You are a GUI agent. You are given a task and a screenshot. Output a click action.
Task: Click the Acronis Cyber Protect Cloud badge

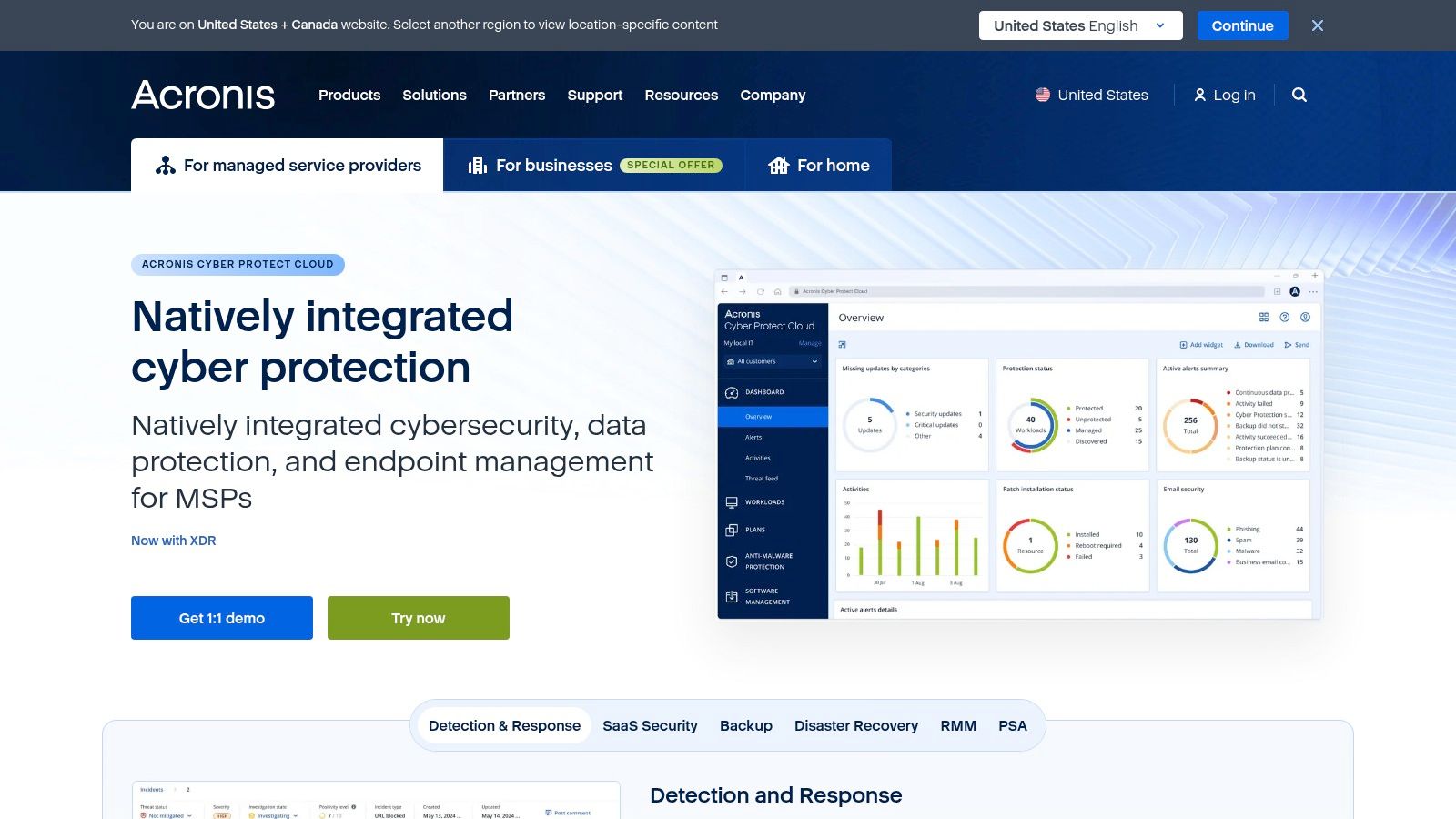point(238,264)
